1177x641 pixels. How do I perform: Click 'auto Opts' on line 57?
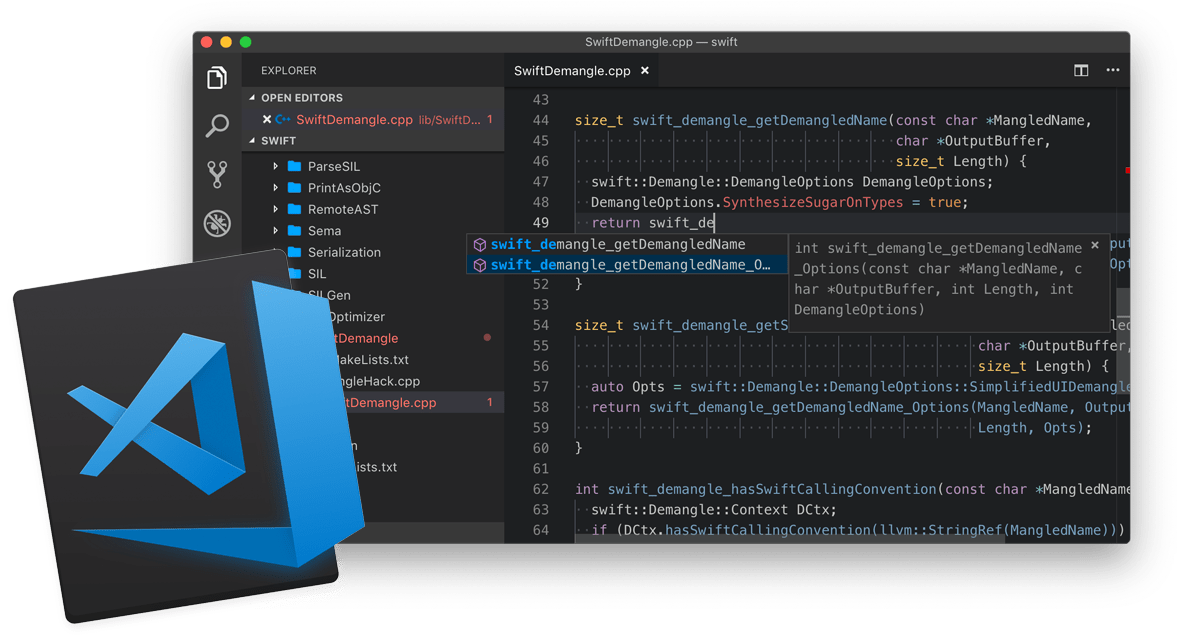628,387
